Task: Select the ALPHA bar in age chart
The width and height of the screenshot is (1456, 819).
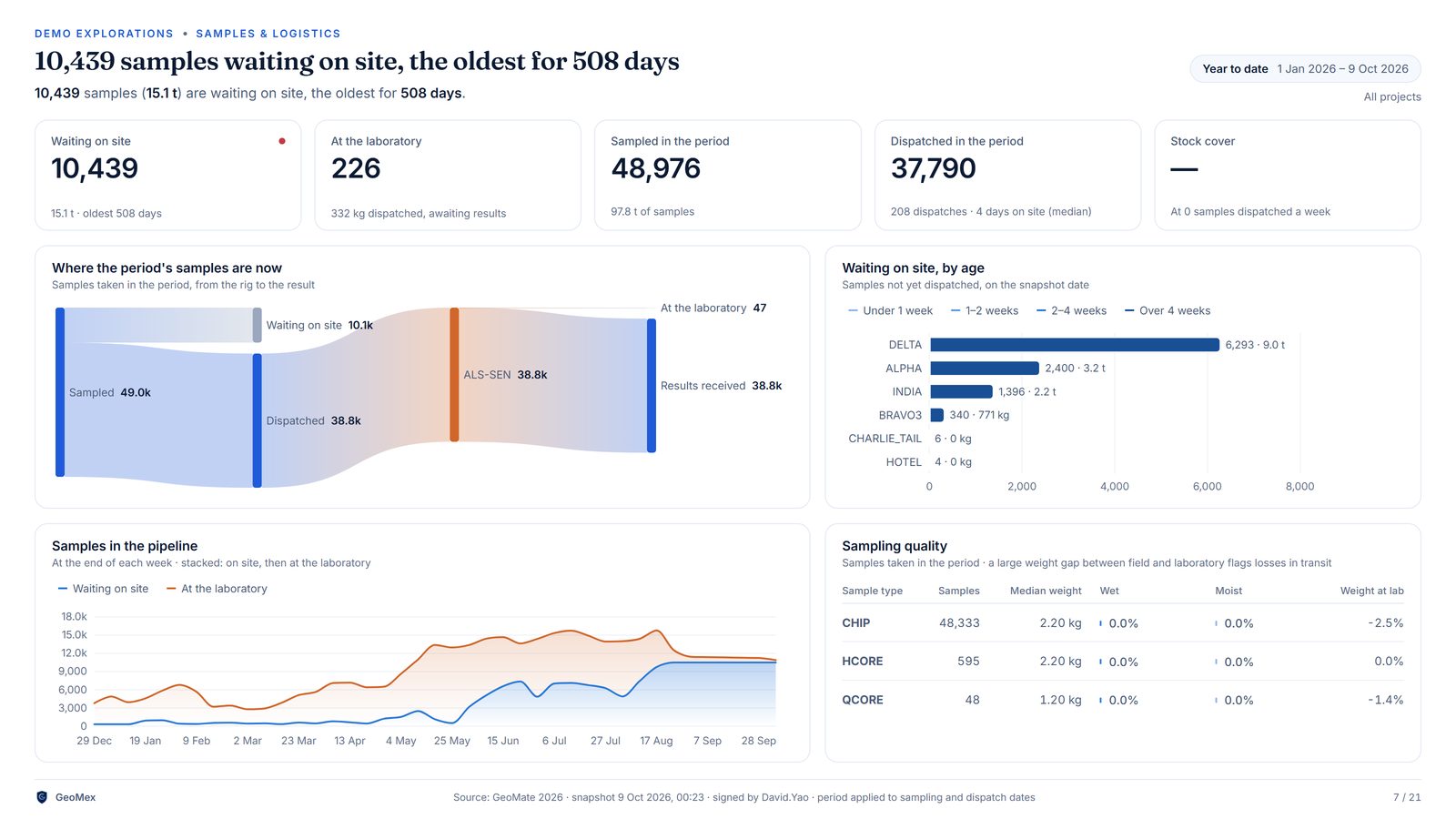Action: click(x=985, y=369)
